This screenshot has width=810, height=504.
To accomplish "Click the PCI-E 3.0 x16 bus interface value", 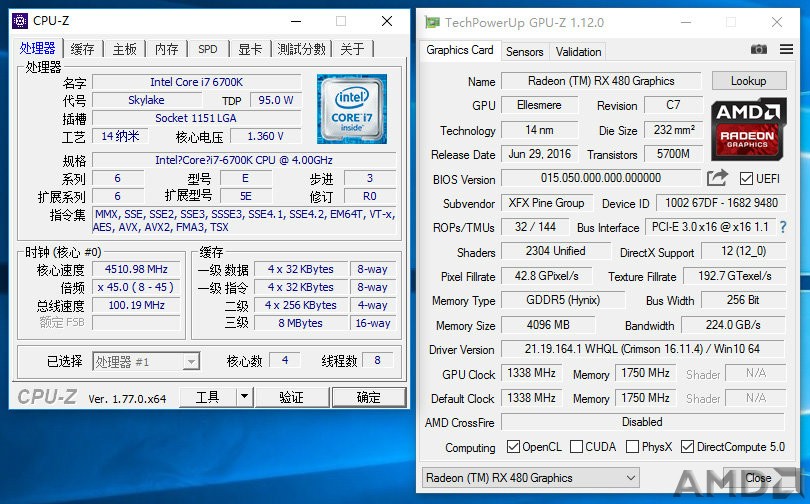I will [x=710, y=227].
